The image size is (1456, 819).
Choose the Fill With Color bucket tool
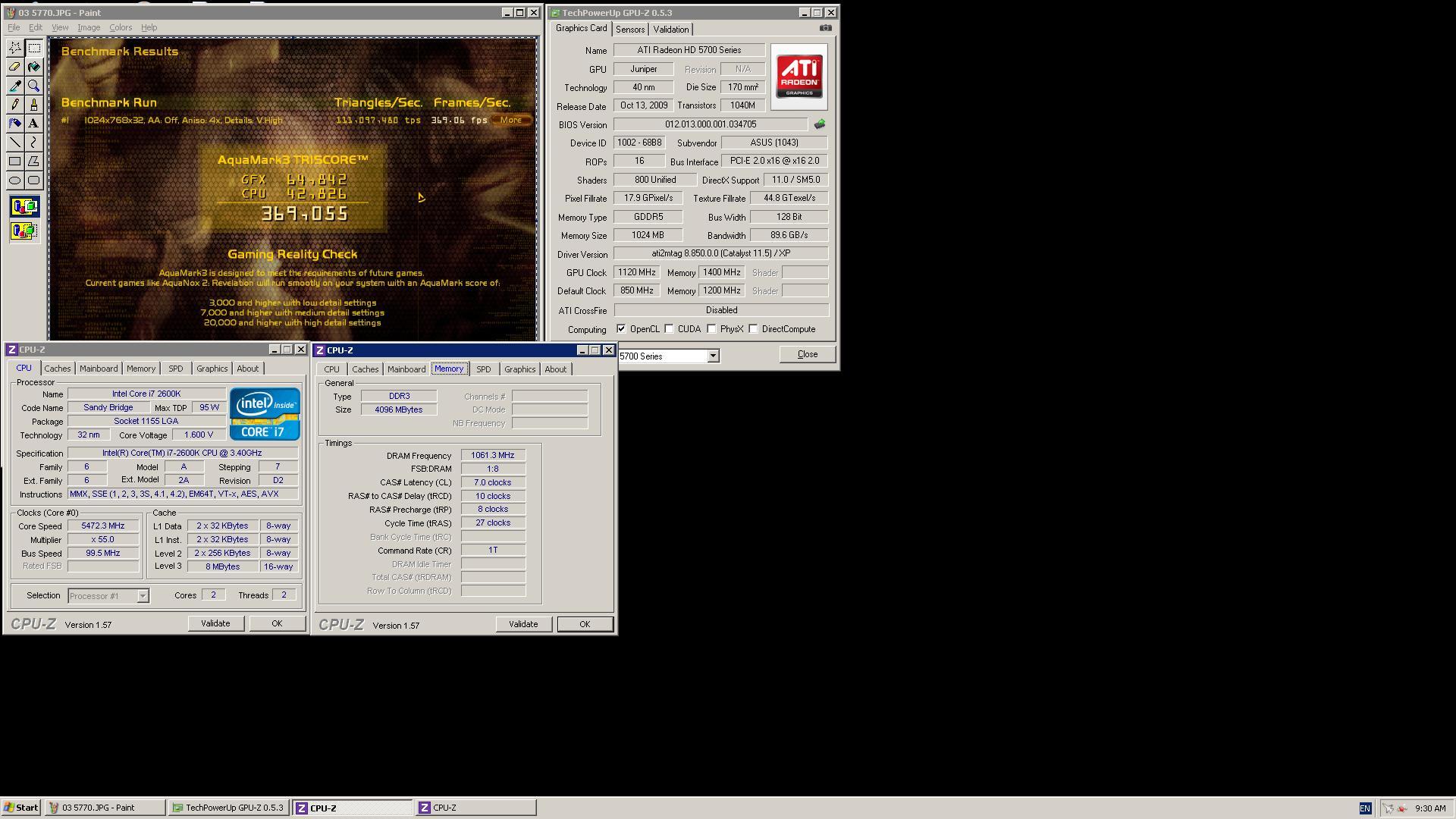click(34, 67)
